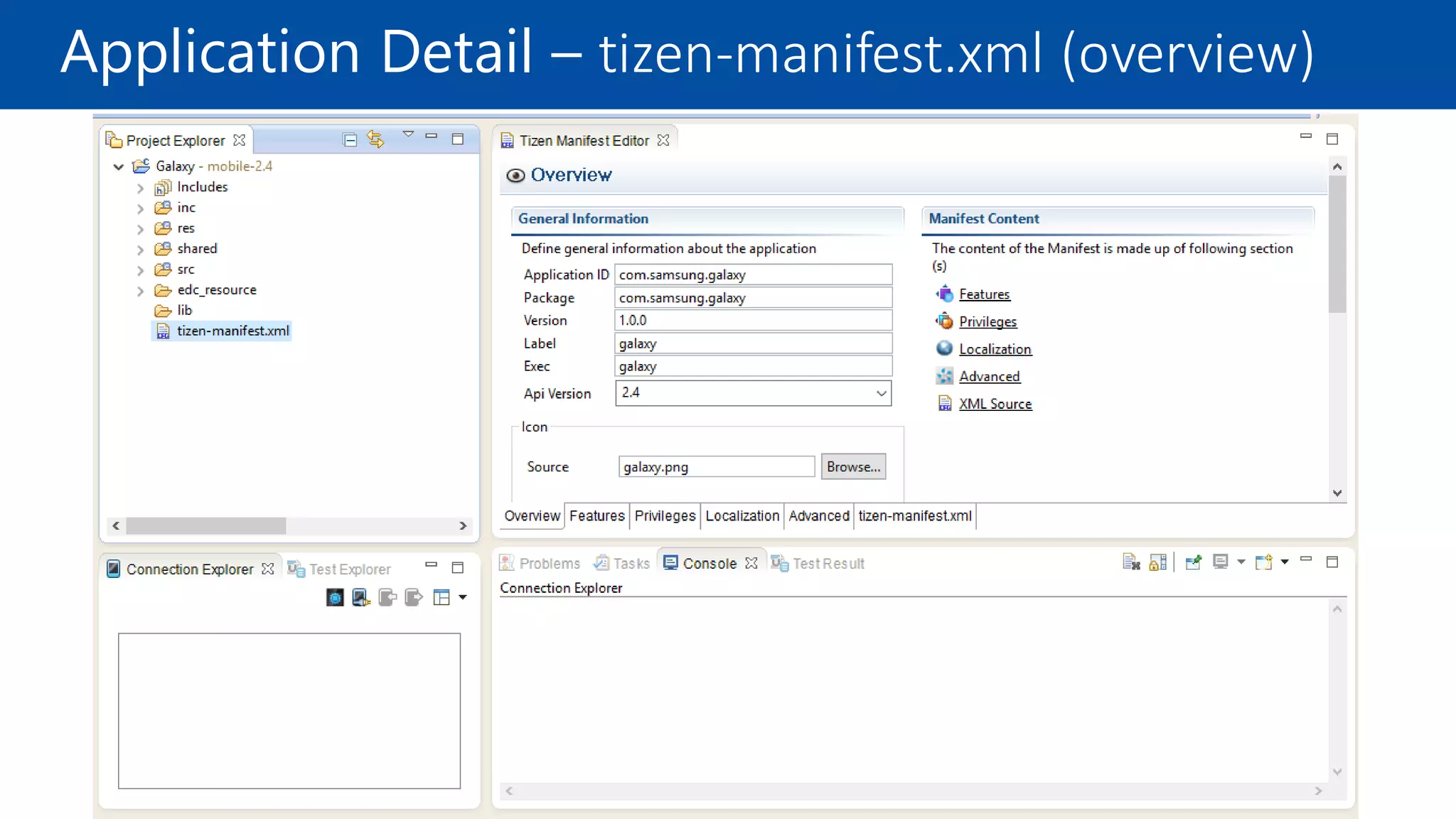Toggle Link with Editor icon
The width and height of the screenshot is (1456, 819).
(376, 139)
